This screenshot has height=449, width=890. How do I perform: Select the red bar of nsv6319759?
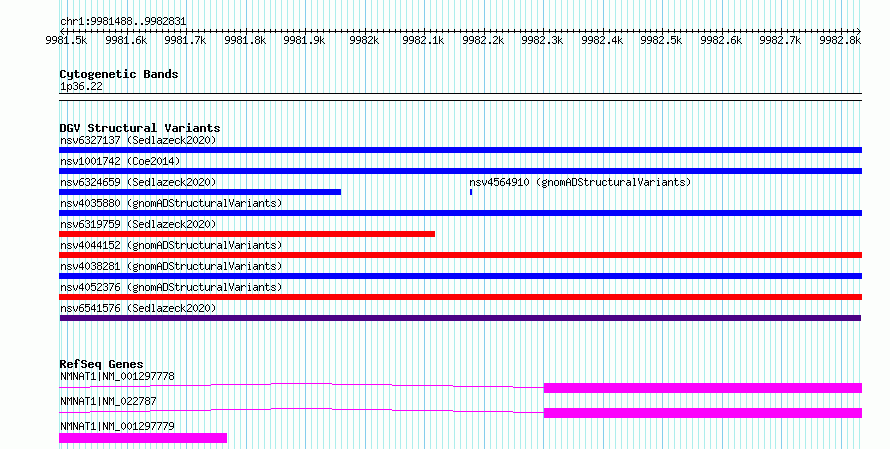pyautogui.click(x=247, y=234)
